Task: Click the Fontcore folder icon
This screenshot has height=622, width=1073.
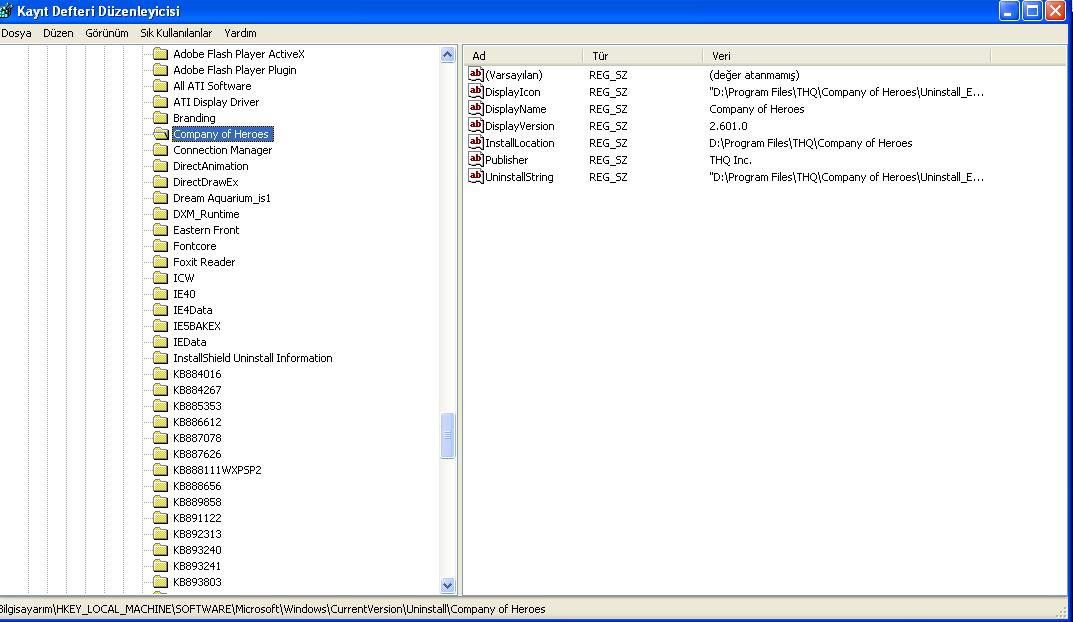Action: click(x=161, y=246)
